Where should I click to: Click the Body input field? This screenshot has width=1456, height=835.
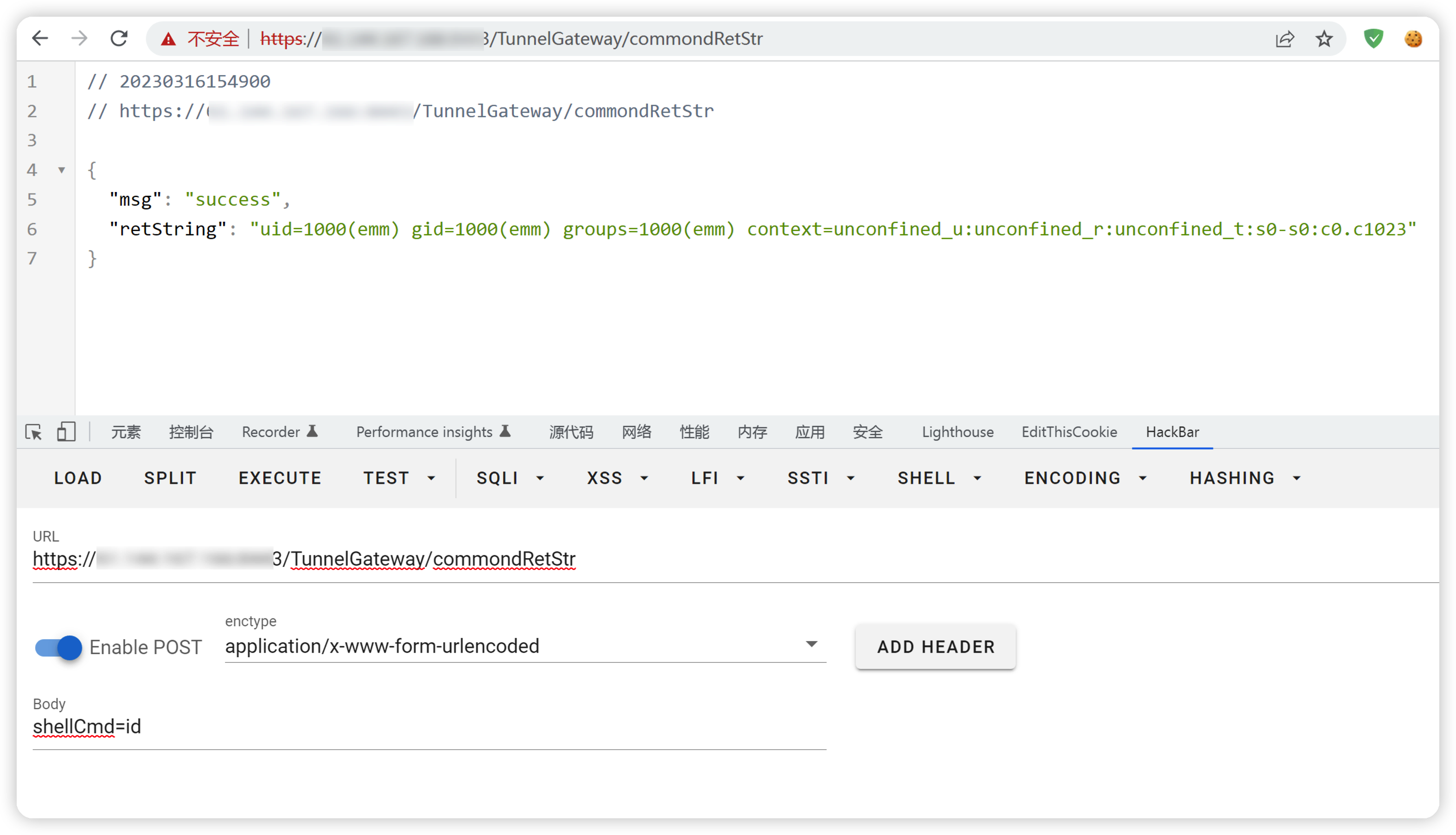pos(429,727)
